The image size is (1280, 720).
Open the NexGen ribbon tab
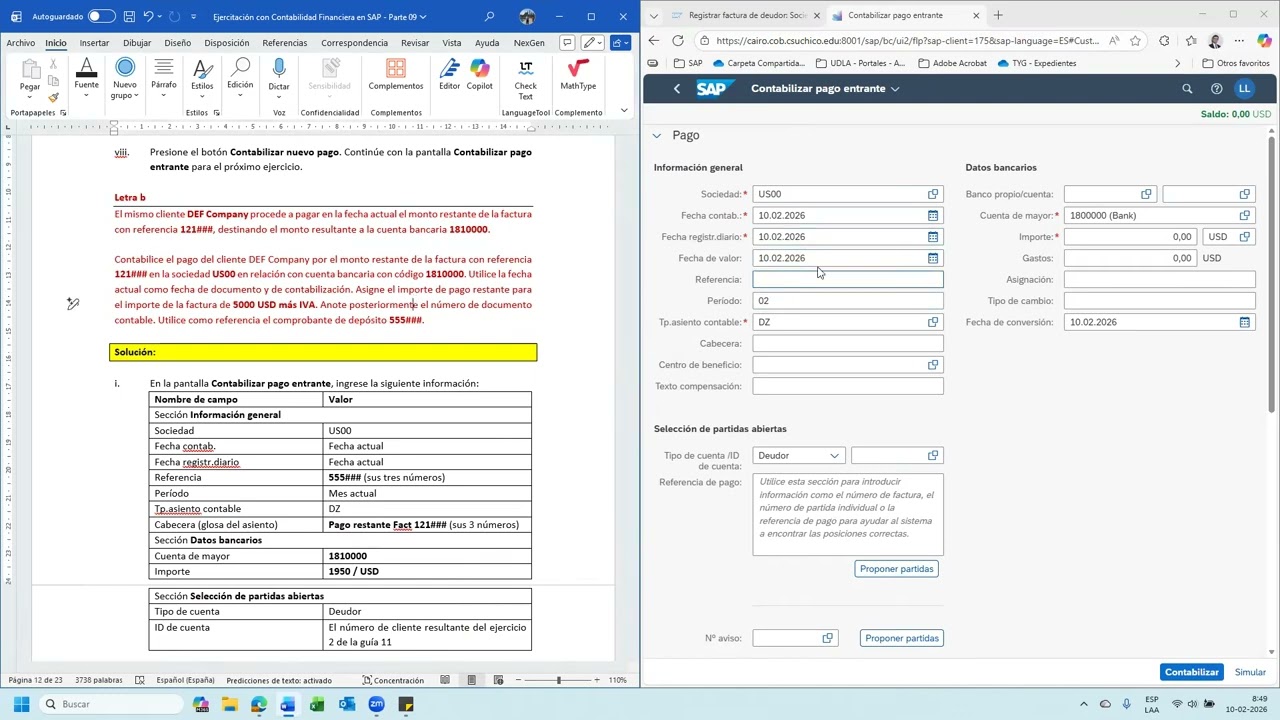click(x=529, y=43)
